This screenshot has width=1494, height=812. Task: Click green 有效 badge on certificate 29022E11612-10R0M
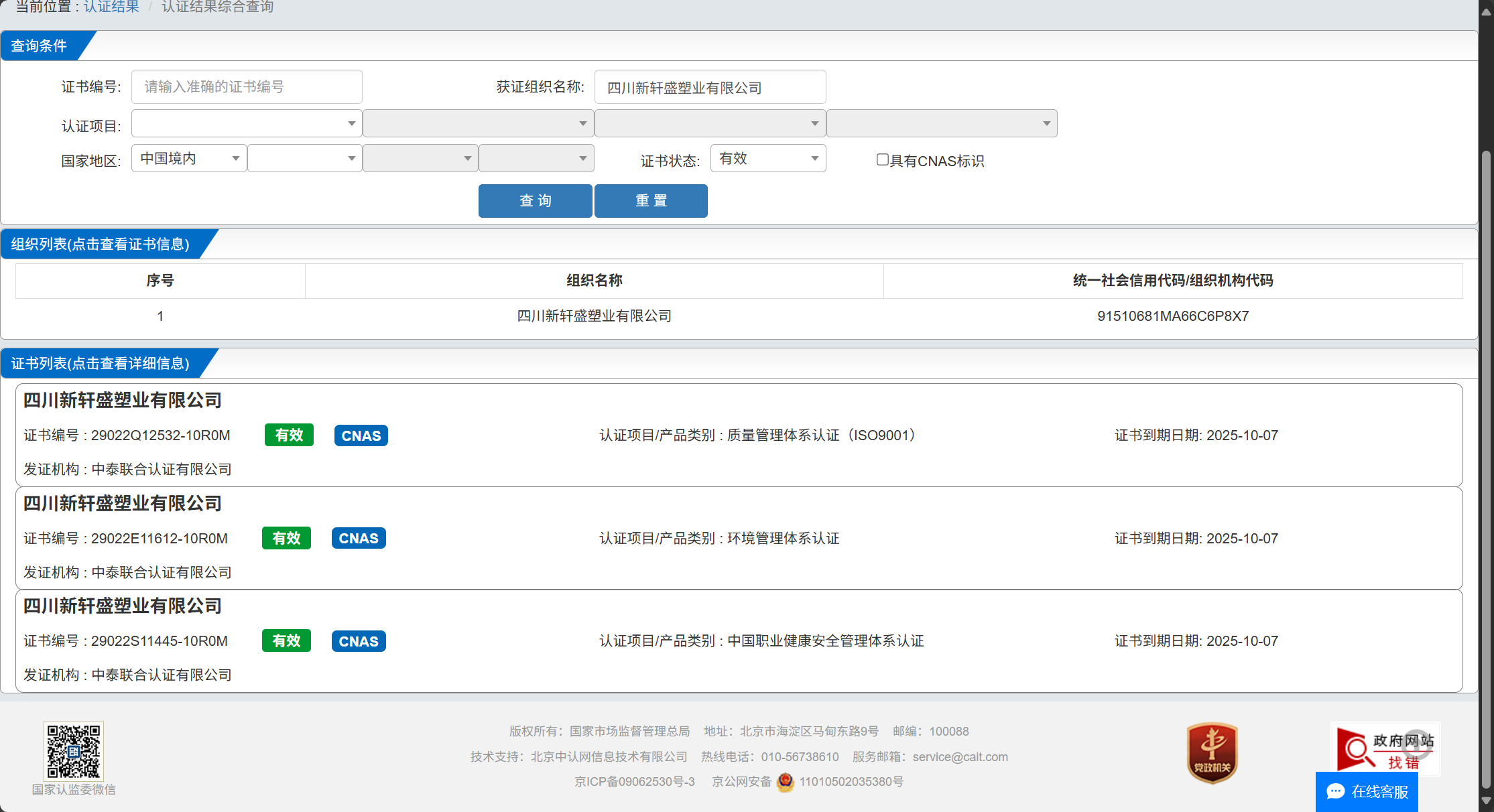tap(286, 538)
